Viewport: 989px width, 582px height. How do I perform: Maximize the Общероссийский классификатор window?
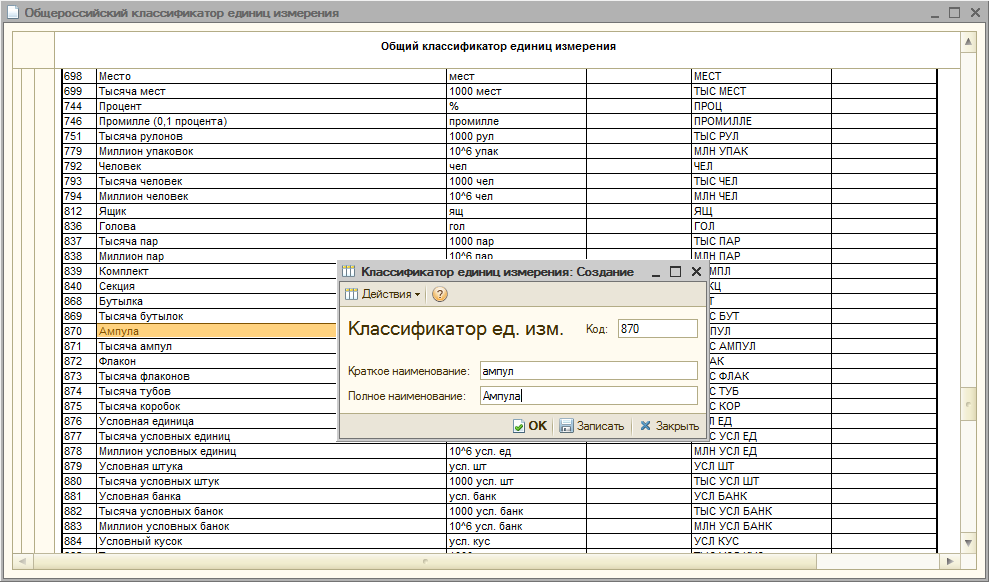(x=954, y=13)
